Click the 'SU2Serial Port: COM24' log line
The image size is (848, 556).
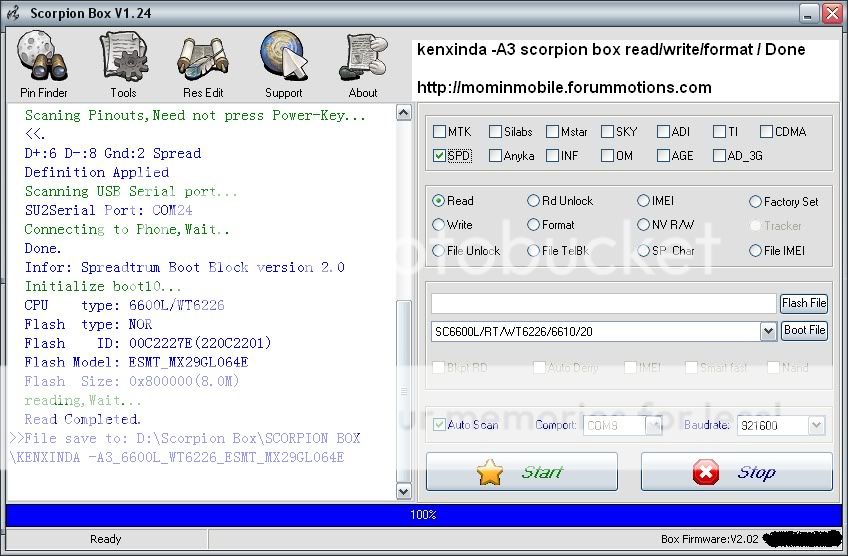click(x=108, y=210)
